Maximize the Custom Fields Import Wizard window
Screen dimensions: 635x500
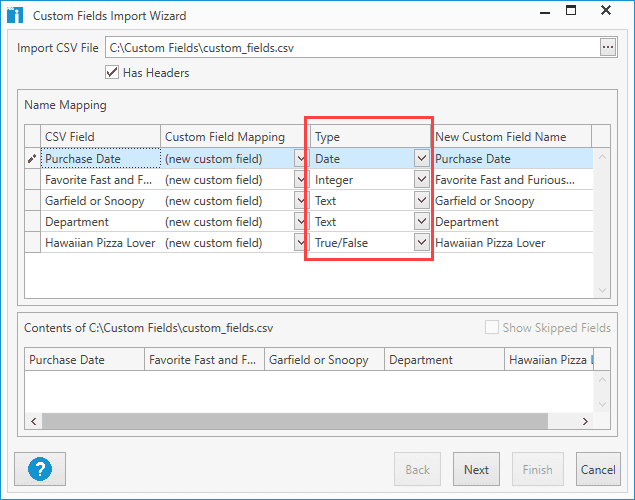pos(571,11)
